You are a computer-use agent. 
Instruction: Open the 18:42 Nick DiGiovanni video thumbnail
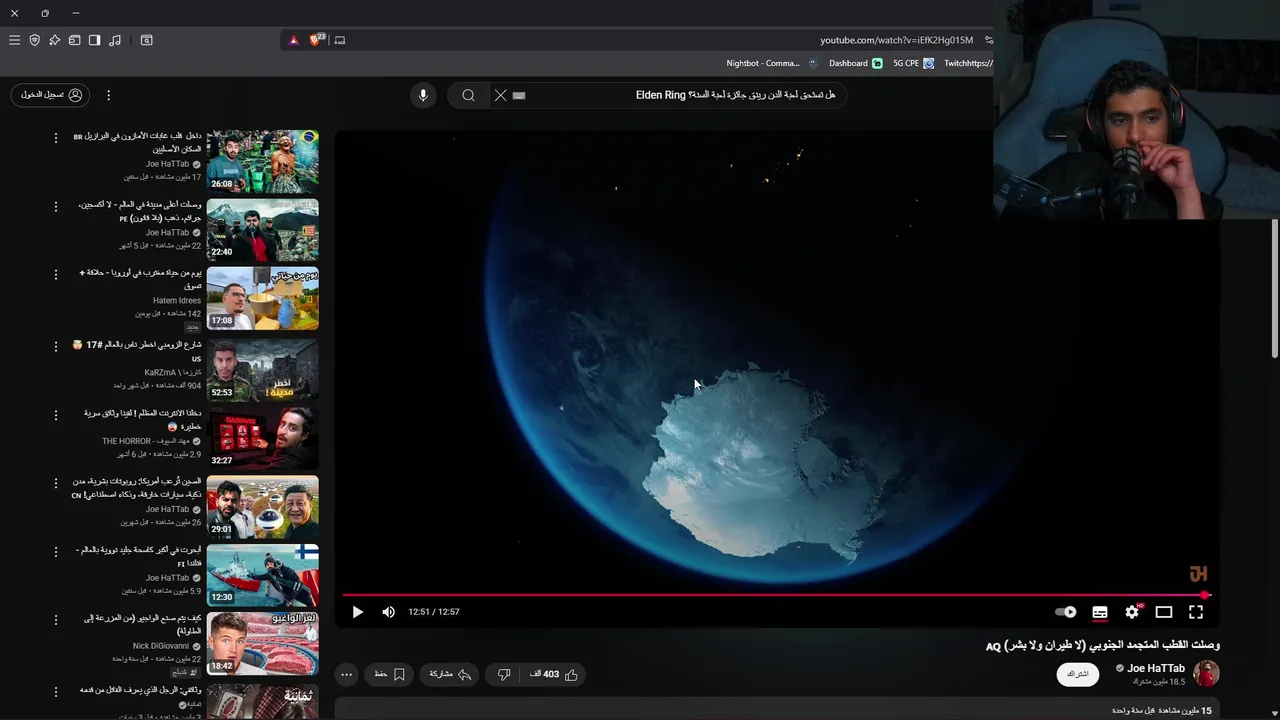point(263,644)
